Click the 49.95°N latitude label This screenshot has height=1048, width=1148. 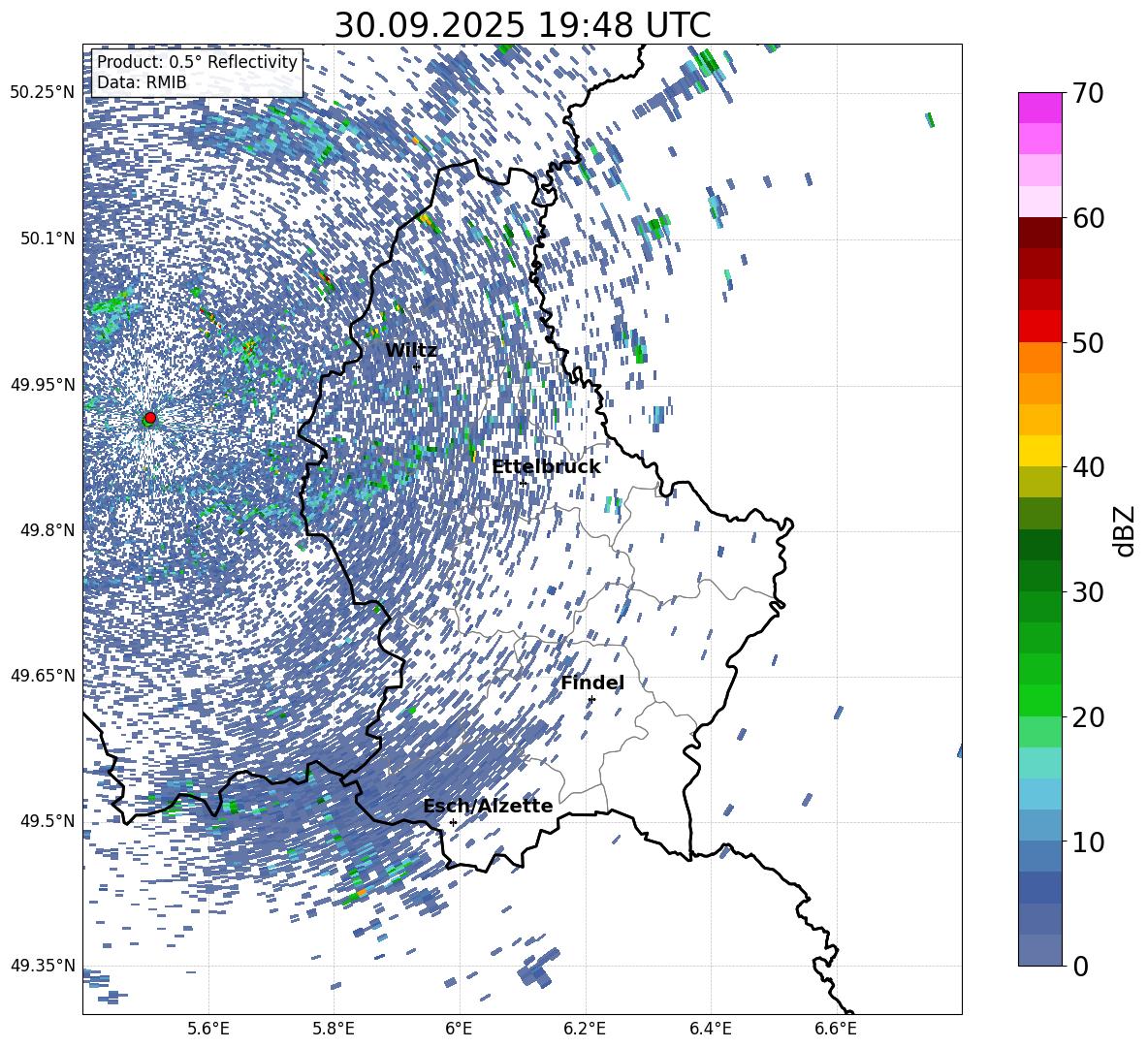point(43,385)
